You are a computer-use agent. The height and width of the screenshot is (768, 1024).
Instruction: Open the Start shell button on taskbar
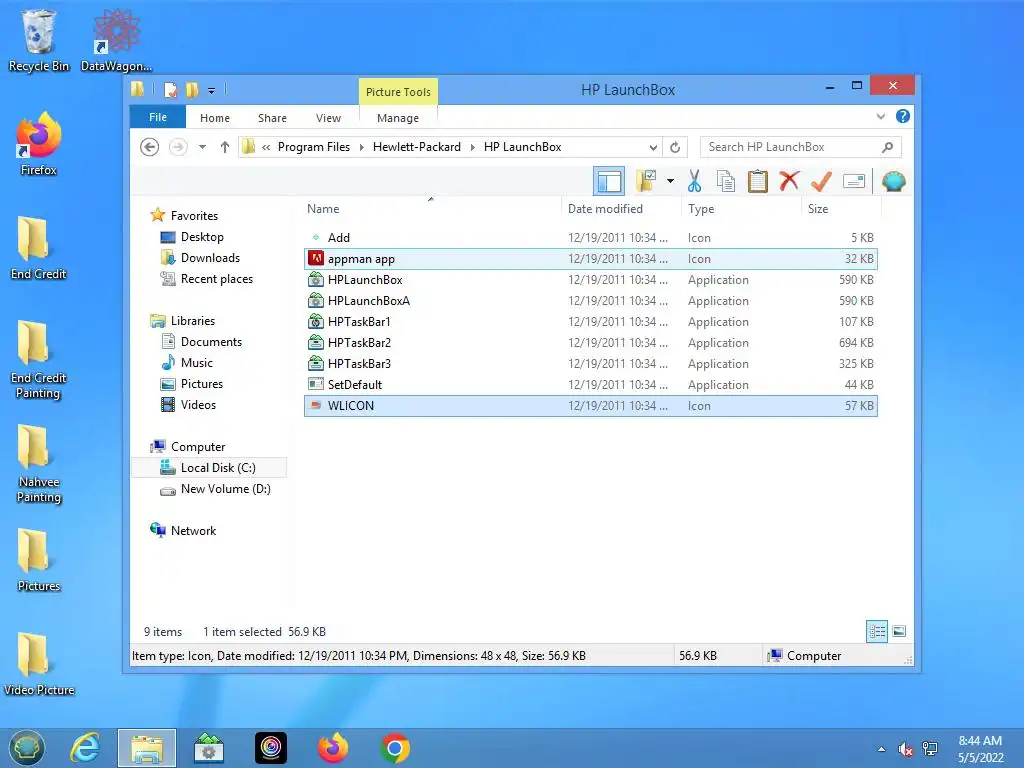(x=26, y=748)
